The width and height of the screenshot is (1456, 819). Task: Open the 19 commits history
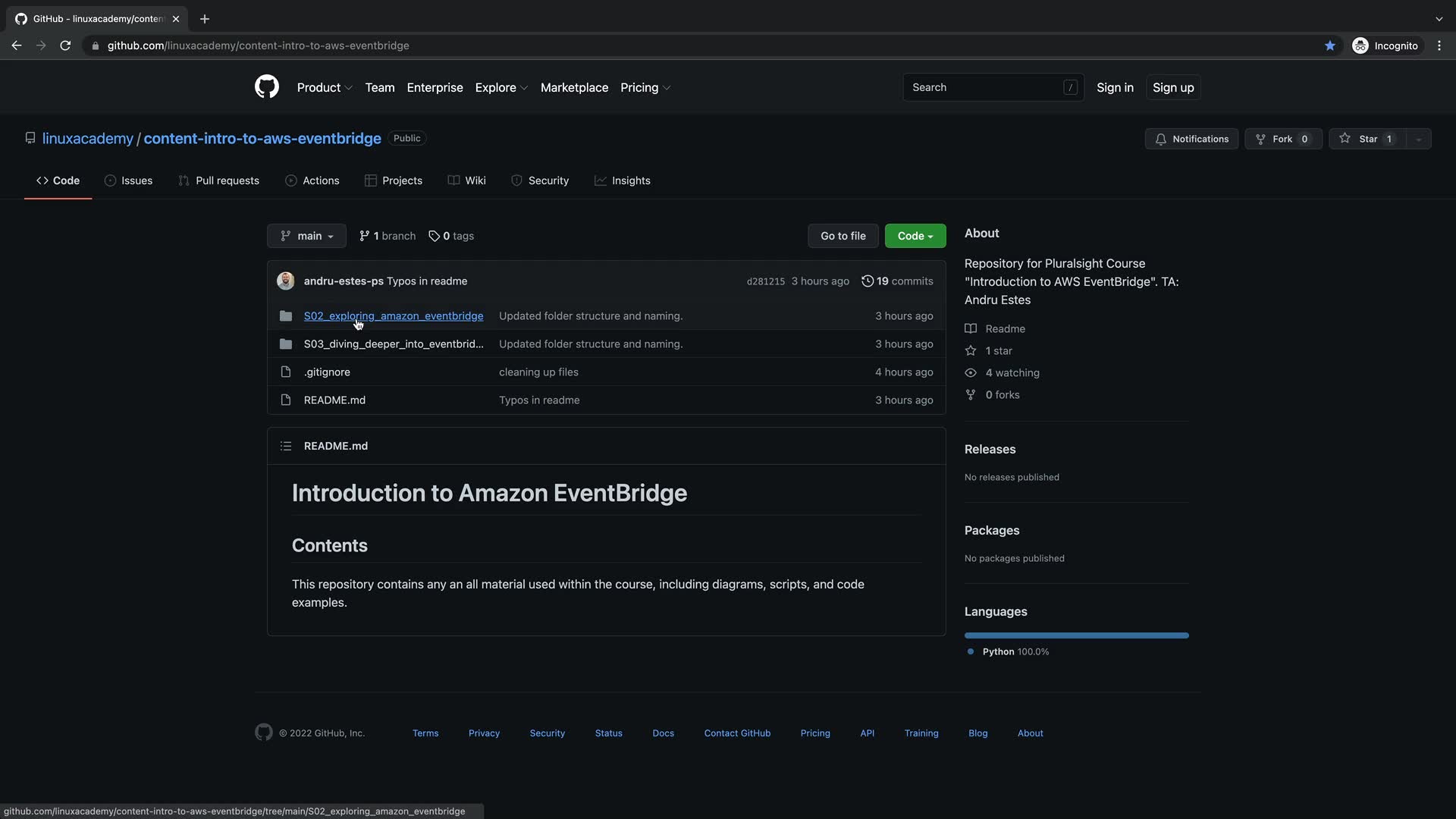(897, 281)
